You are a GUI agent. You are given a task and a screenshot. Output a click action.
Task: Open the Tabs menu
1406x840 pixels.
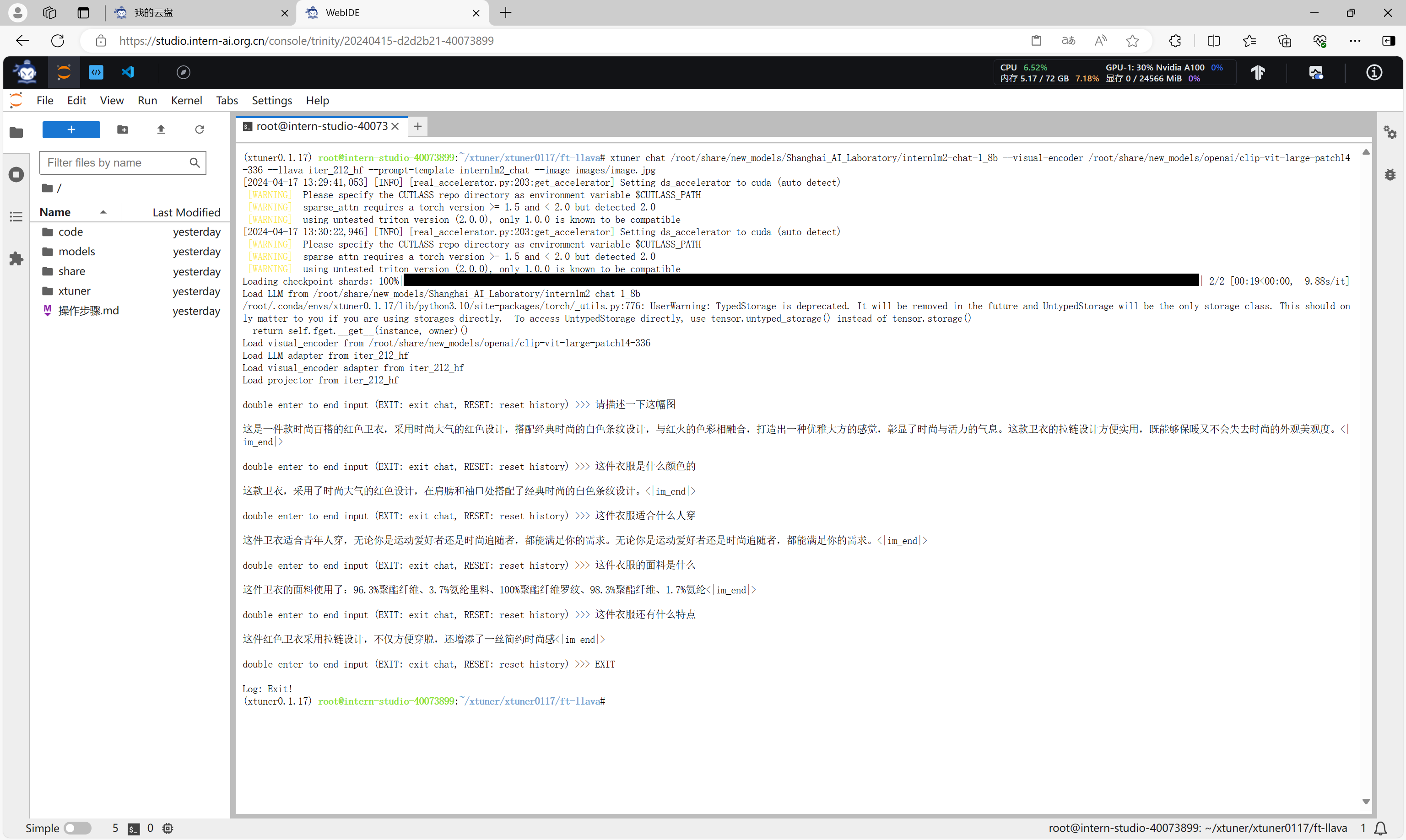pos(227,101)
